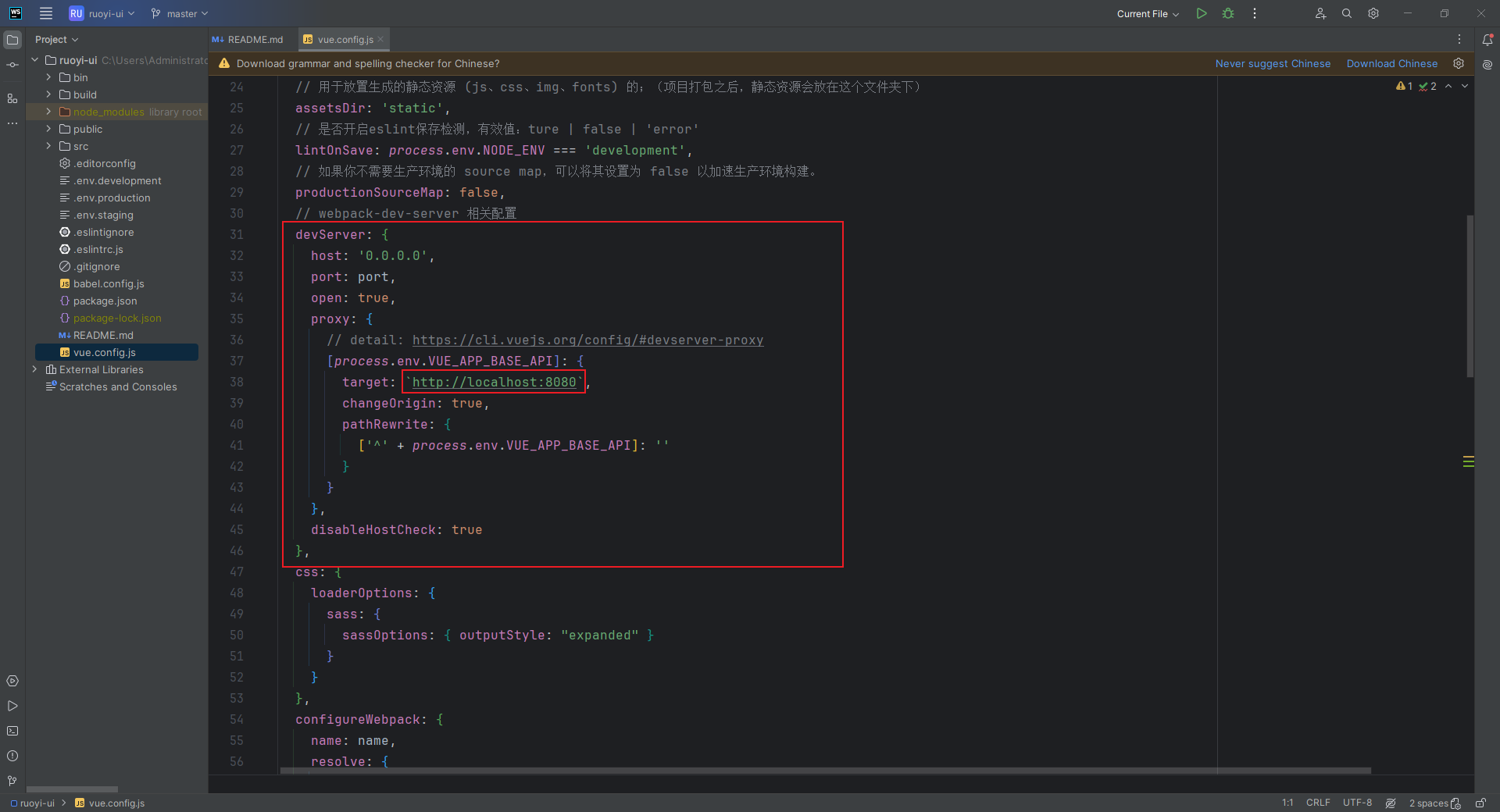Open Structure tool window icon

point(12,98)
